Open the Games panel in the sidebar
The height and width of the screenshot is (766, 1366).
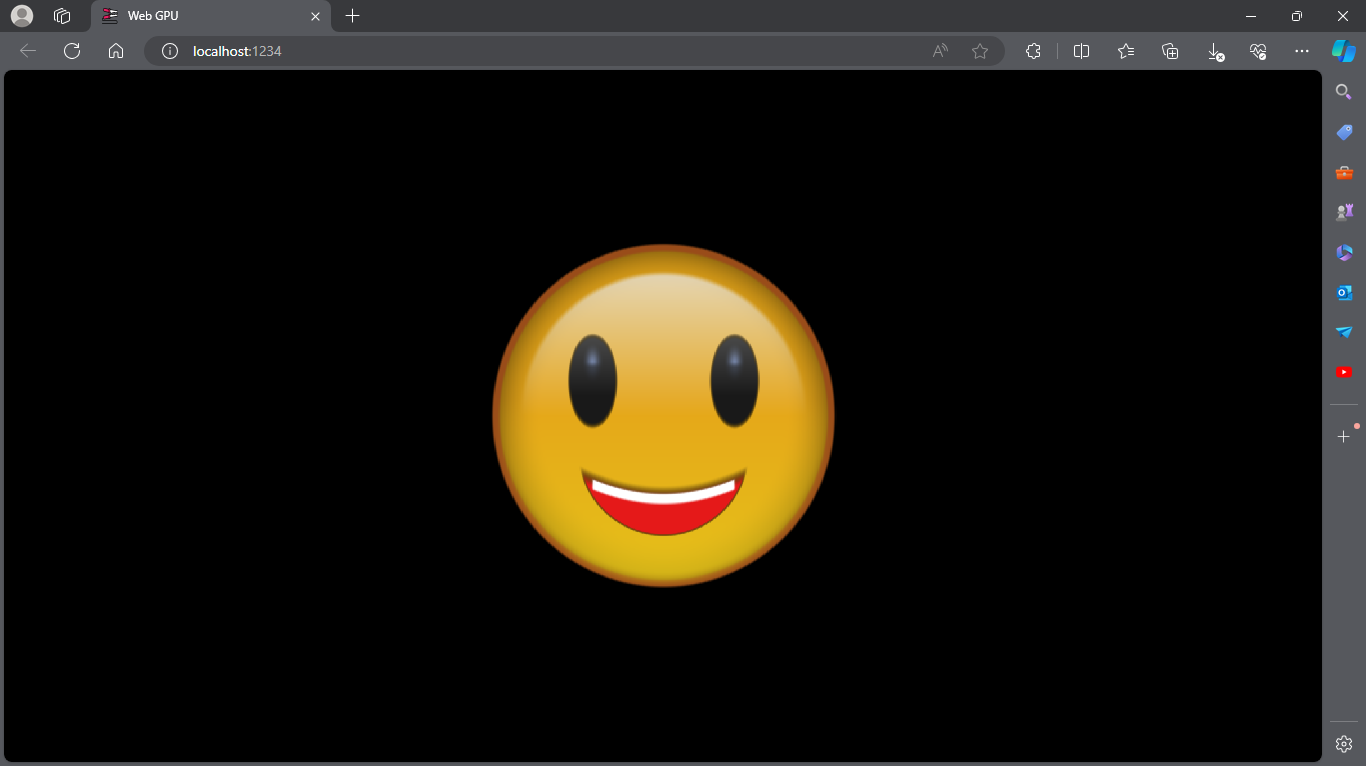[1343, 211]
